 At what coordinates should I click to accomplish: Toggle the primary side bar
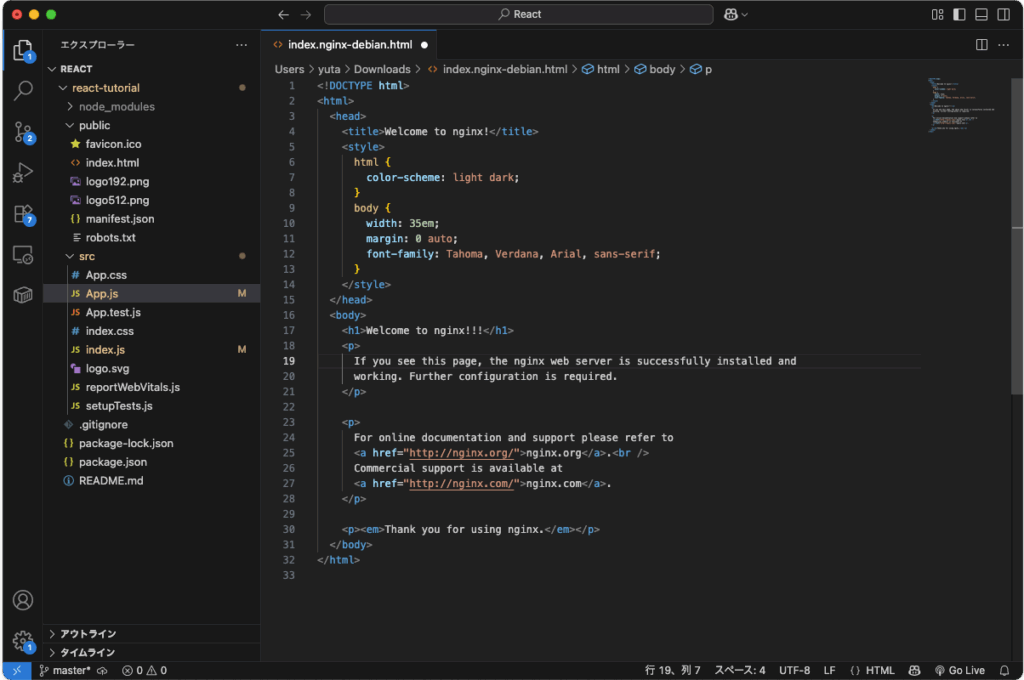[959, 14]
